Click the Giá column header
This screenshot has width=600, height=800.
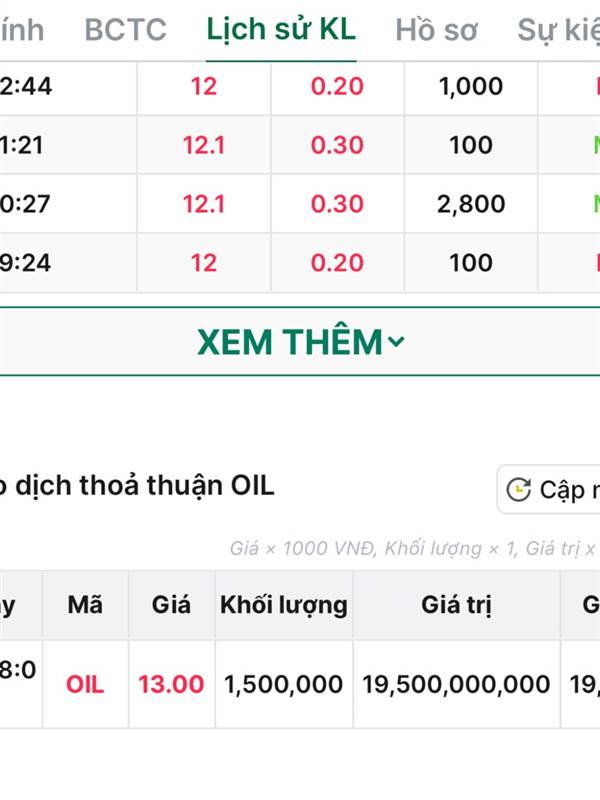(x=171, y=604)
